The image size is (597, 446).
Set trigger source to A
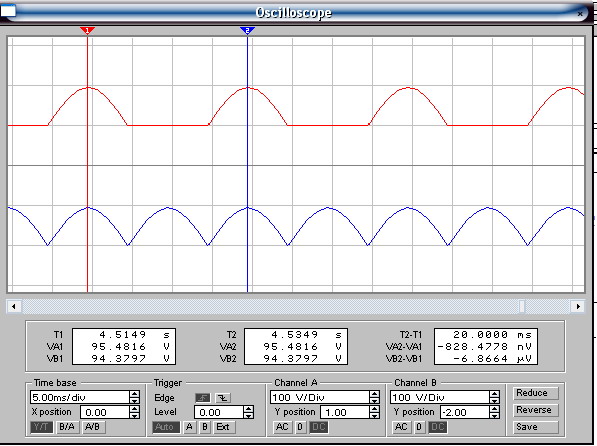pos(189,427)
